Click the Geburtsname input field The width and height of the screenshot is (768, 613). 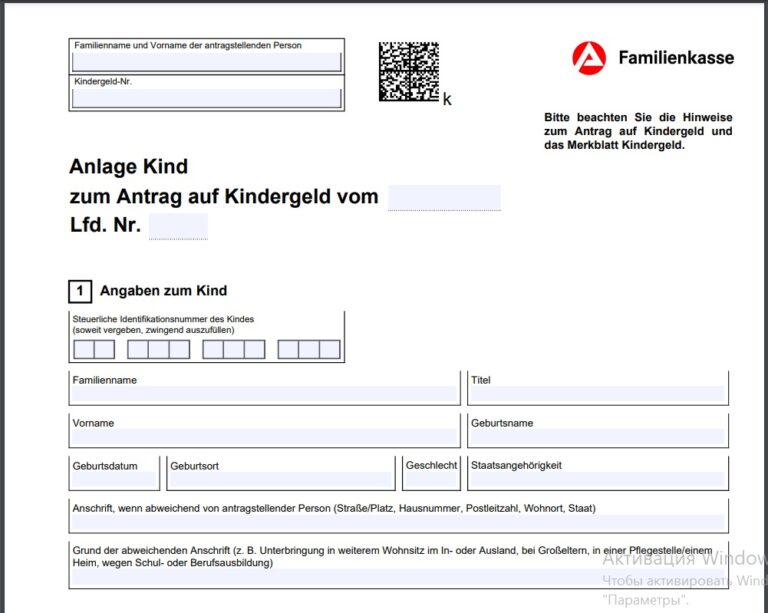[x=598, y=437]
